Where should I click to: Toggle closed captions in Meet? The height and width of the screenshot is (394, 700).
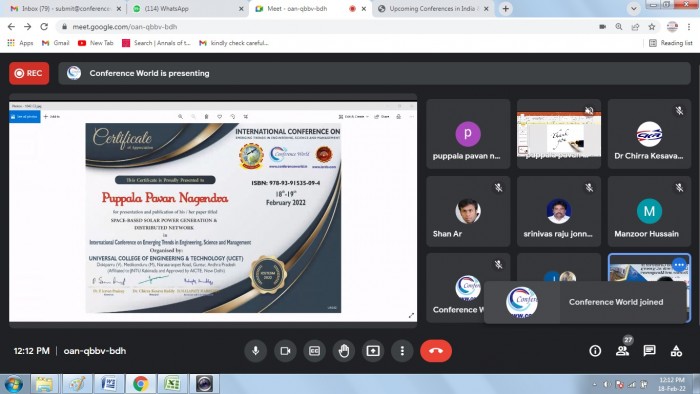click(314, 351)
